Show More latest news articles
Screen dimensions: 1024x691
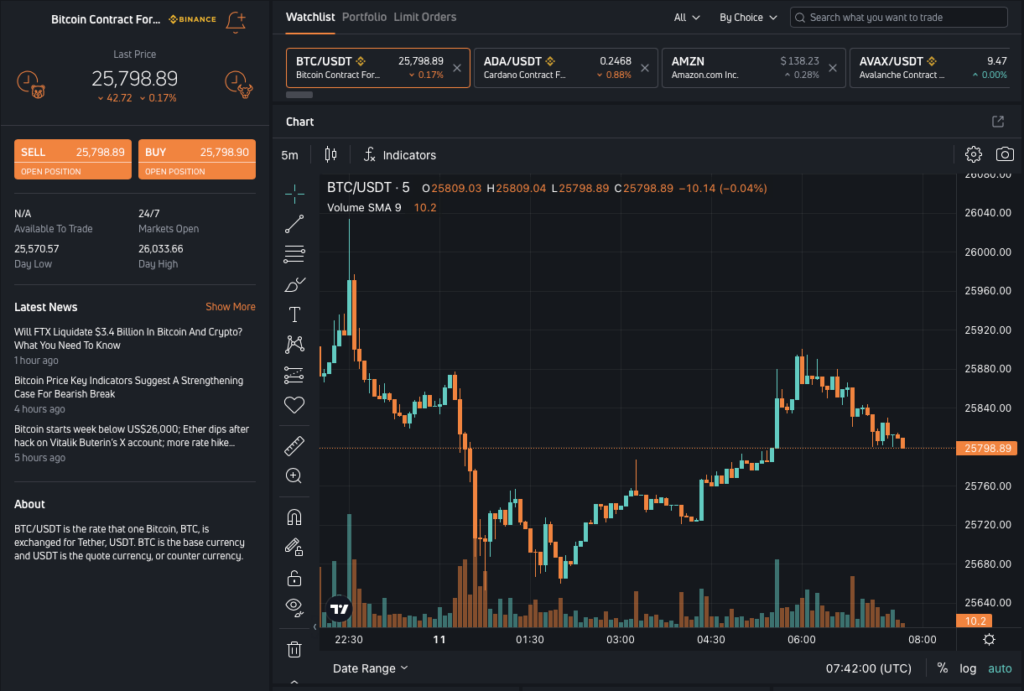230,306
